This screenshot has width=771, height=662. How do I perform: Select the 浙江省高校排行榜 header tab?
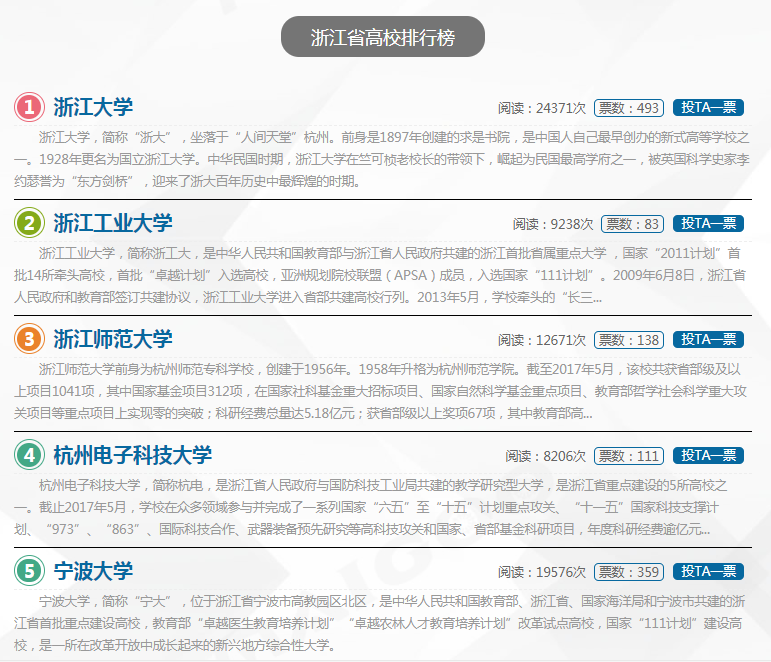tap(383, 38)
